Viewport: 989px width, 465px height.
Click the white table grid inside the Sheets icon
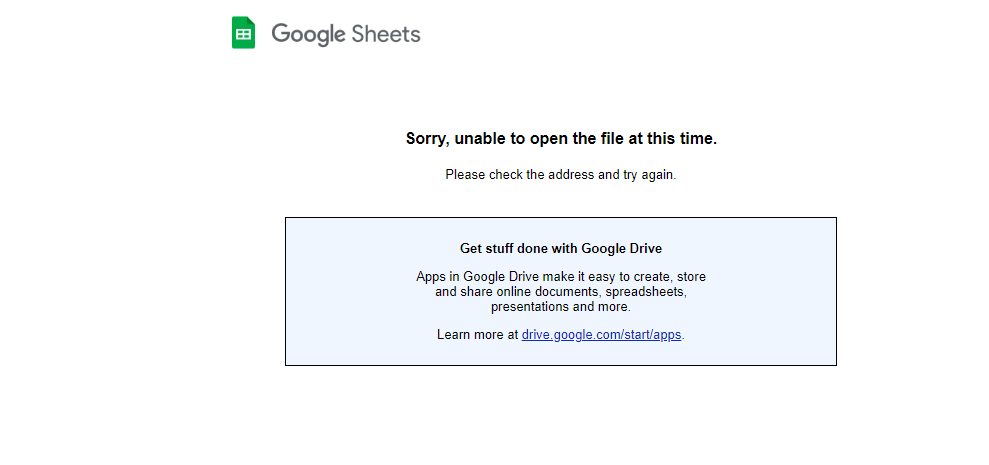243,35
